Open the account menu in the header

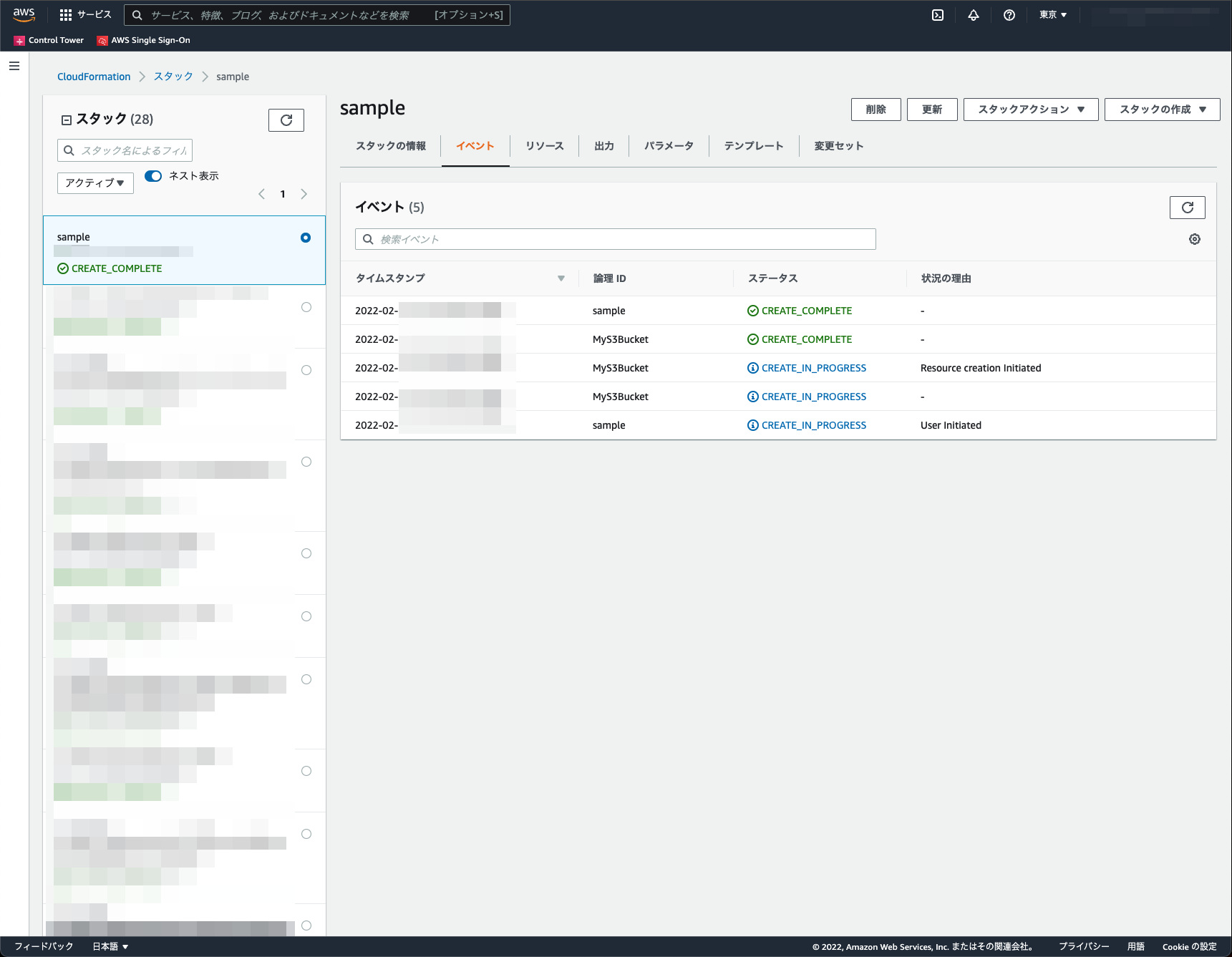1155,15
